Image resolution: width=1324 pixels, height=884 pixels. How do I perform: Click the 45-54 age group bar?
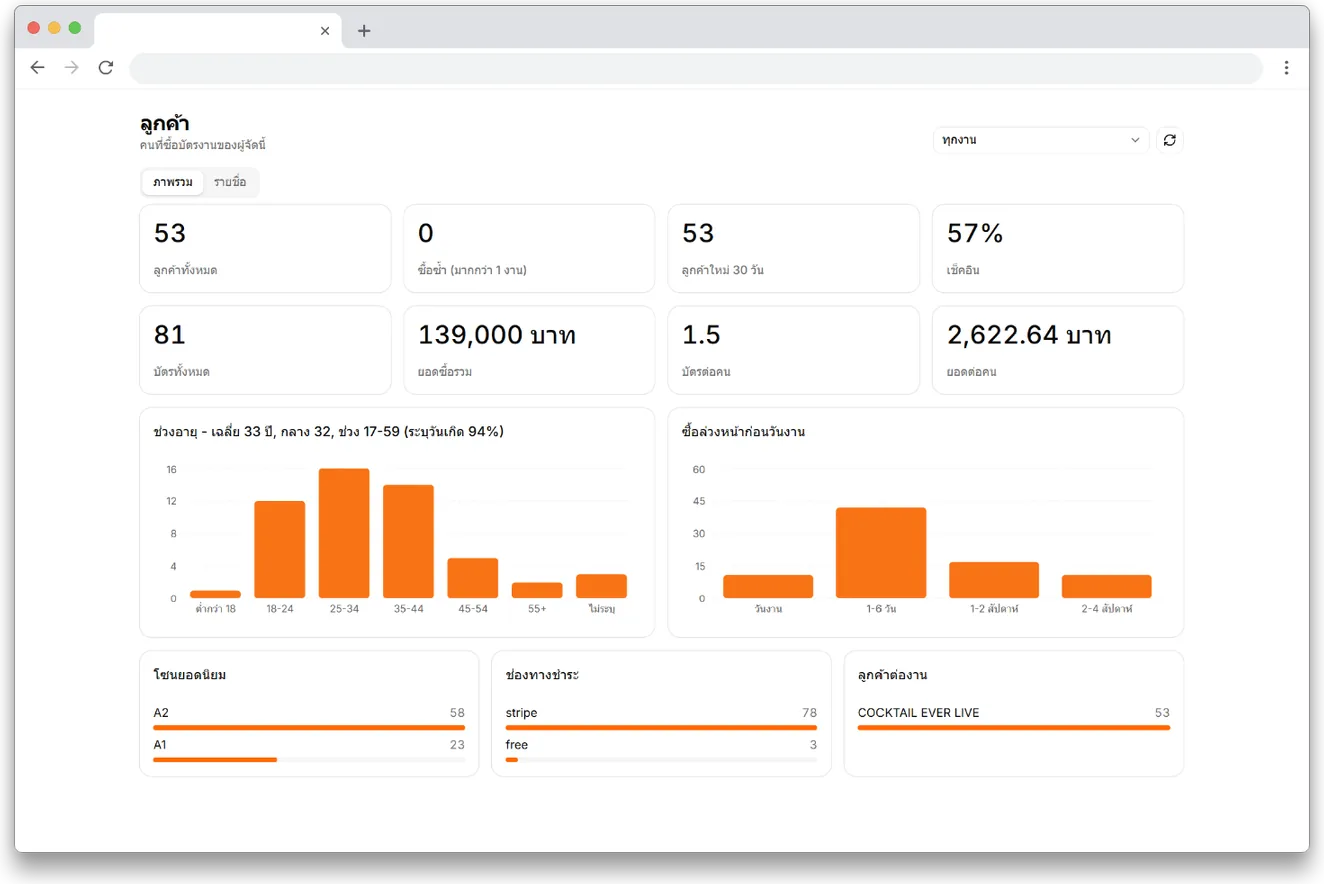click(473, 578)
